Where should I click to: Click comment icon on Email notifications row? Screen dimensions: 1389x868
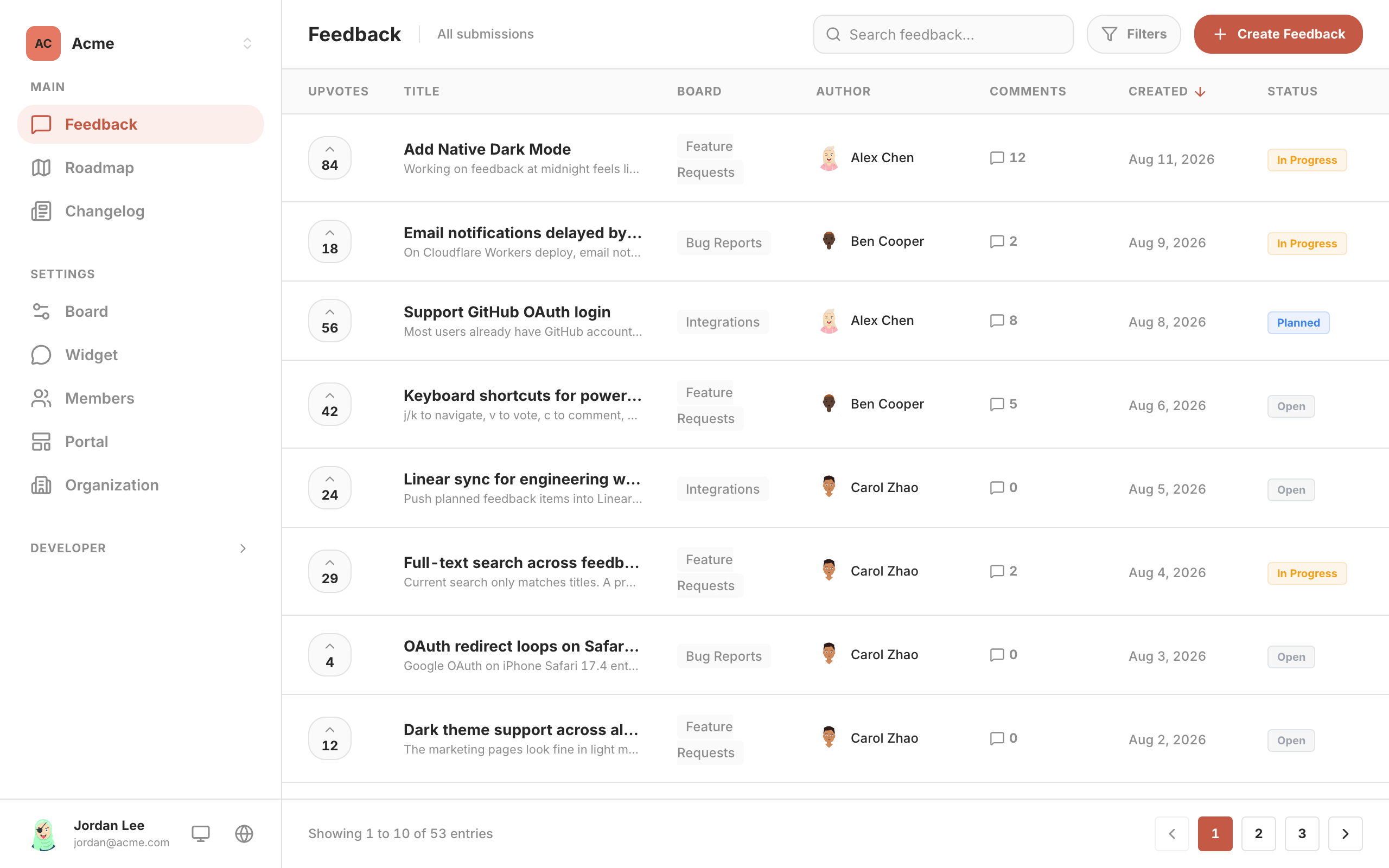997,242
